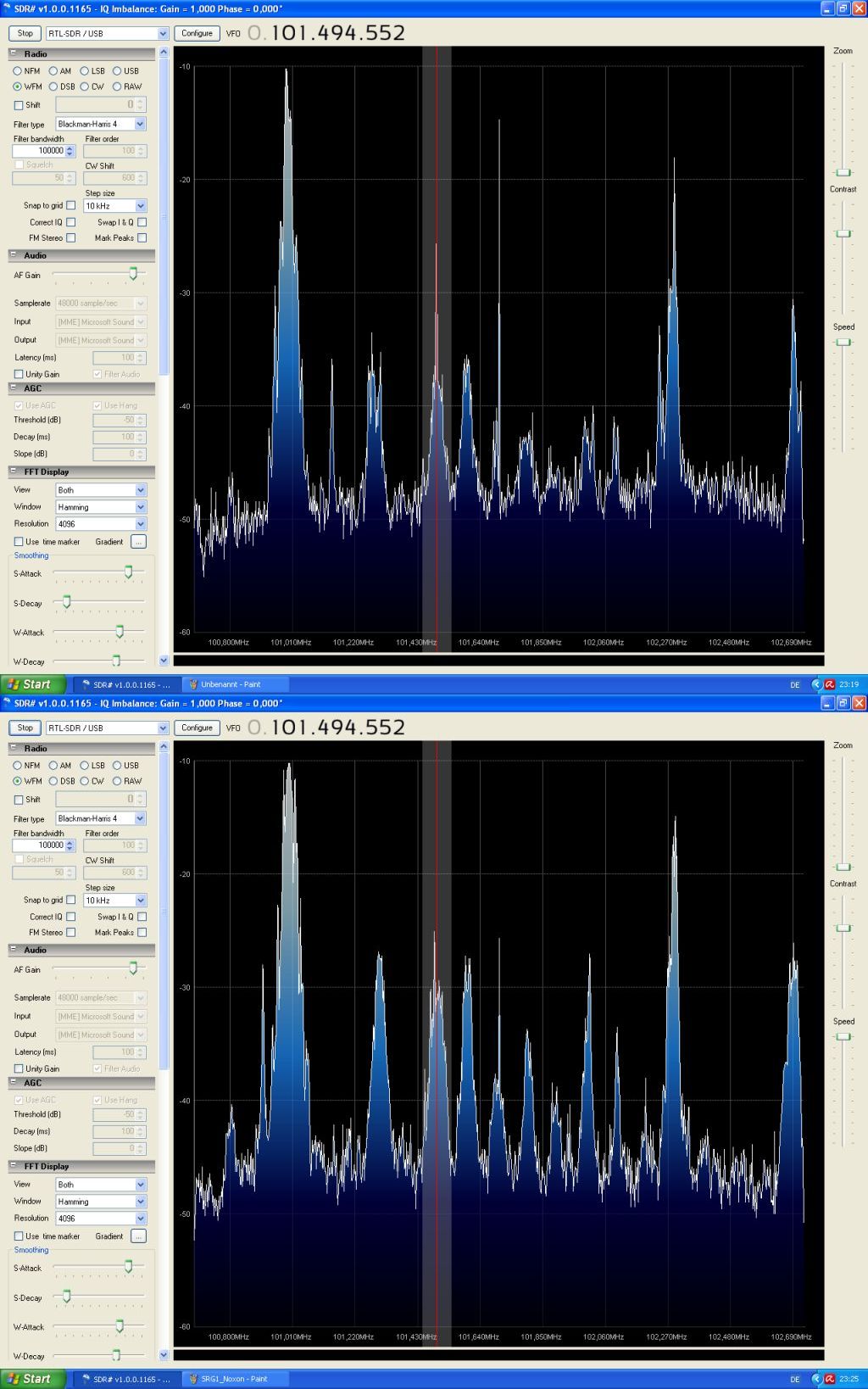Open the Gradient editor button in the upper window

click(x=139, y=541)
